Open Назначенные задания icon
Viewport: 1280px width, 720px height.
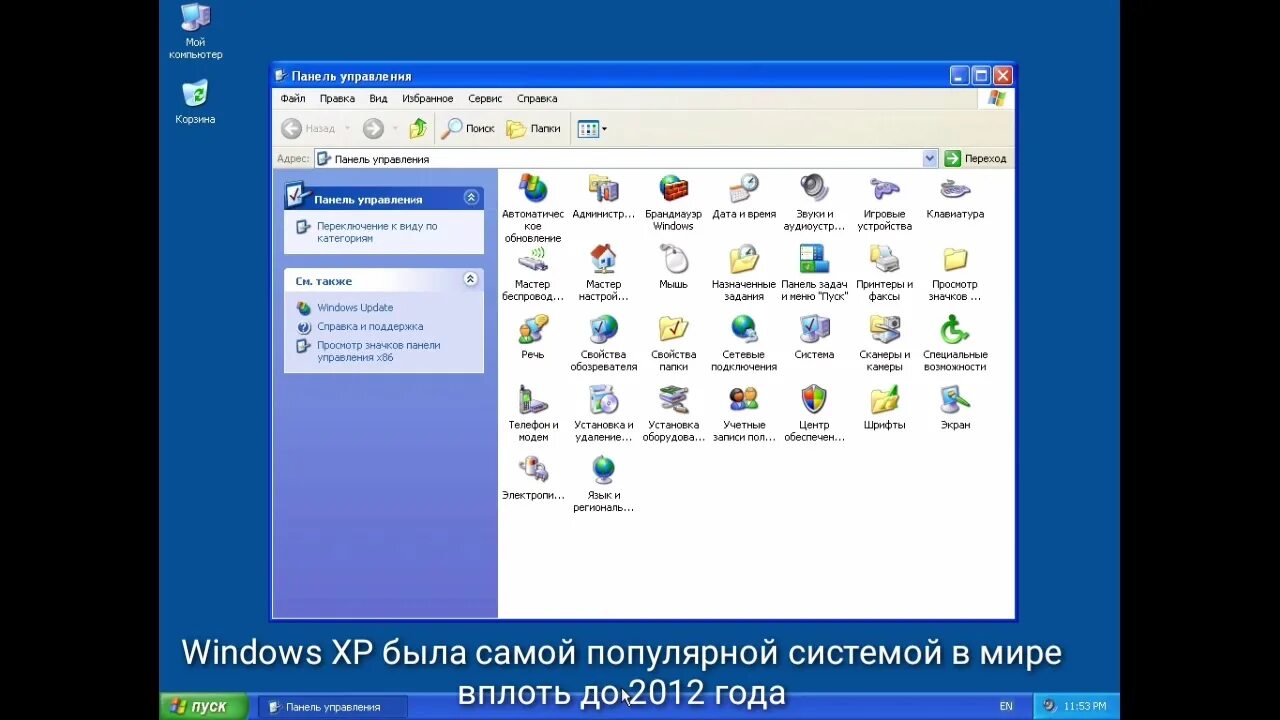[x=744, y=259]
